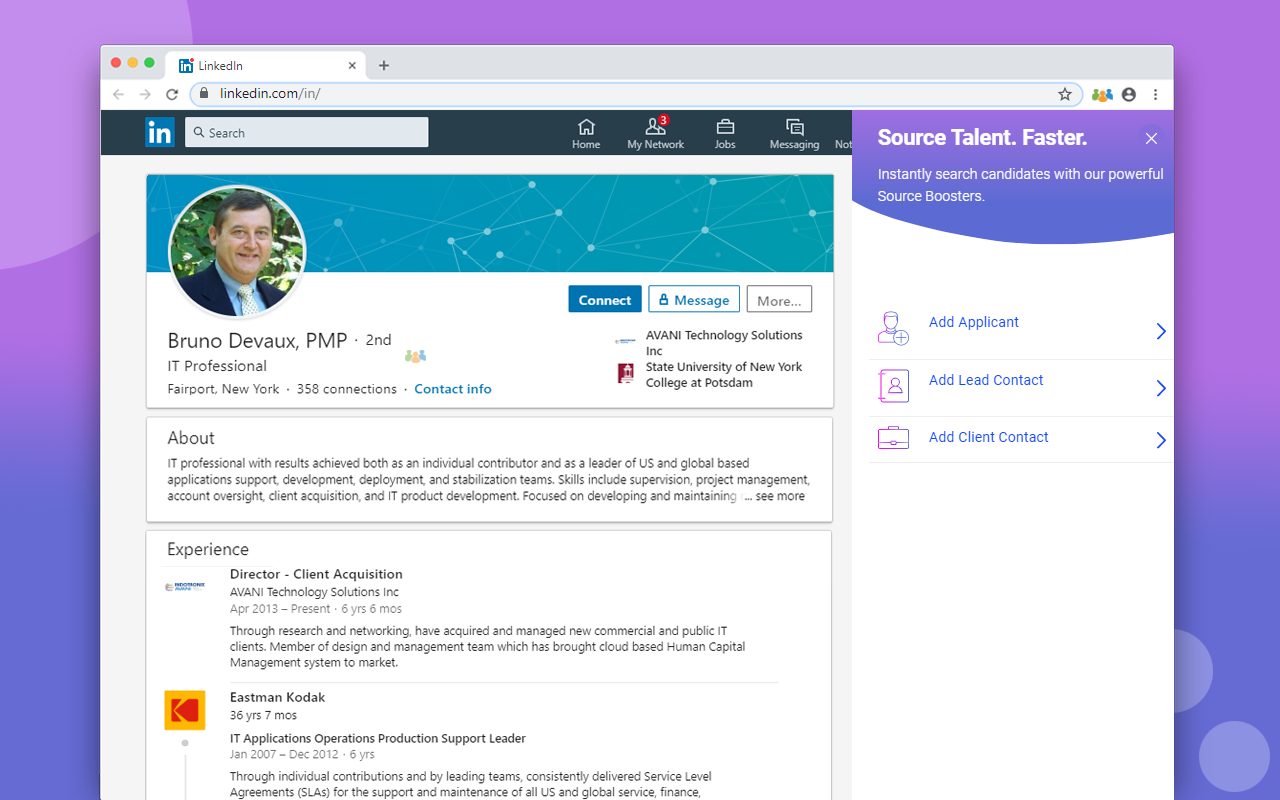Open the More... dropdown button
This screenshot has width=1280, height=800.
[779, 300]
